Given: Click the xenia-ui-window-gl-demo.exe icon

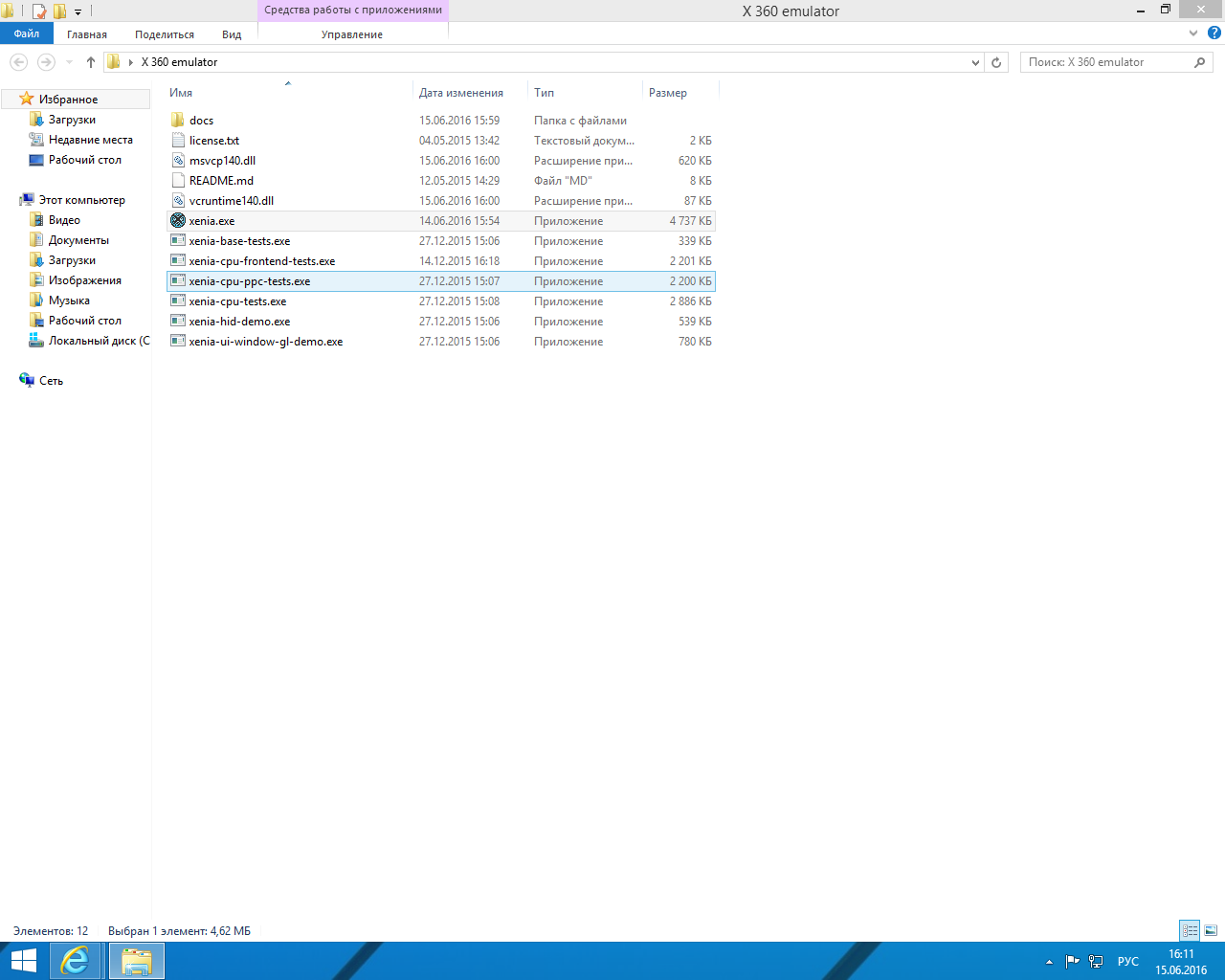Looking at the screenshot, I should (178, 341).
